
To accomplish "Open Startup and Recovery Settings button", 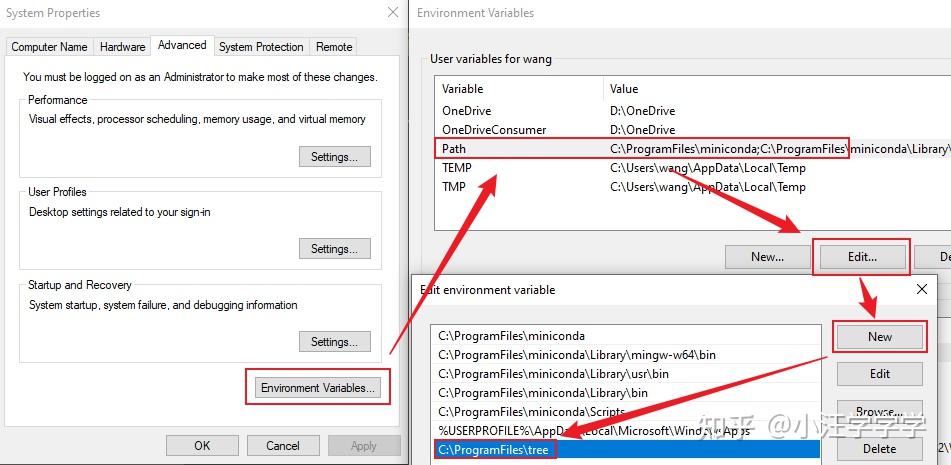I will tap(334, 342).
